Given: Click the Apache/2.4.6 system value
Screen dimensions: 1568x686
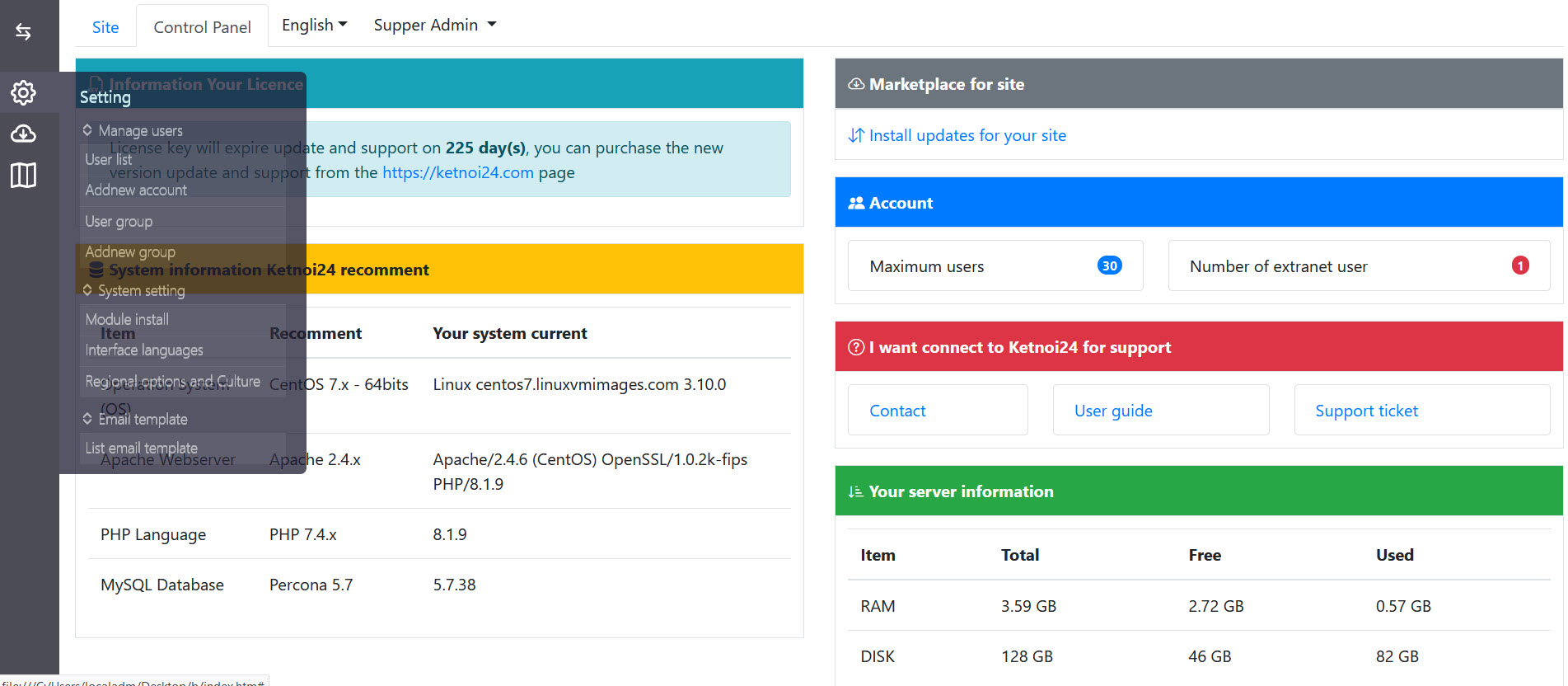Looking at the screenshot, I should (590, 472).
